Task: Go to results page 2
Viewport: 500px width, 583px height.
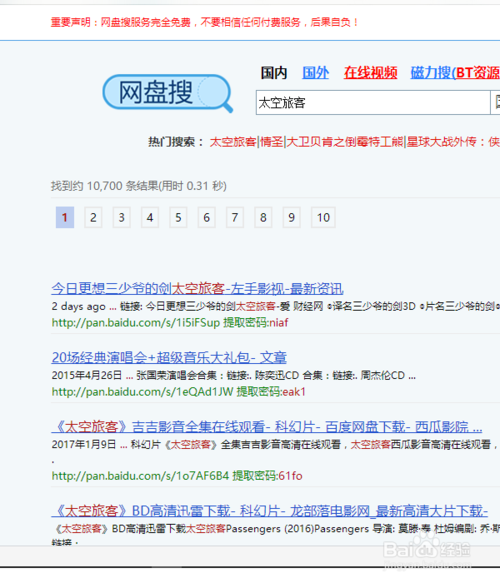Action: (x=93, y=217)
